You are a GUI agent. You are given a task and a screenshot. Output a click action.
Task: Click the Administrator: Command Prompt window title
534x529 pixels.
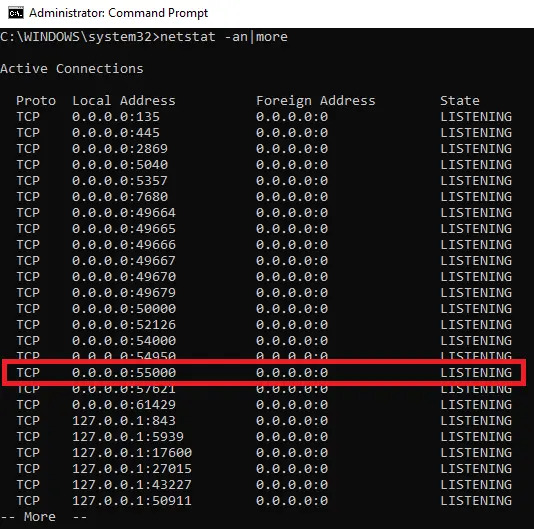[118, 13]
